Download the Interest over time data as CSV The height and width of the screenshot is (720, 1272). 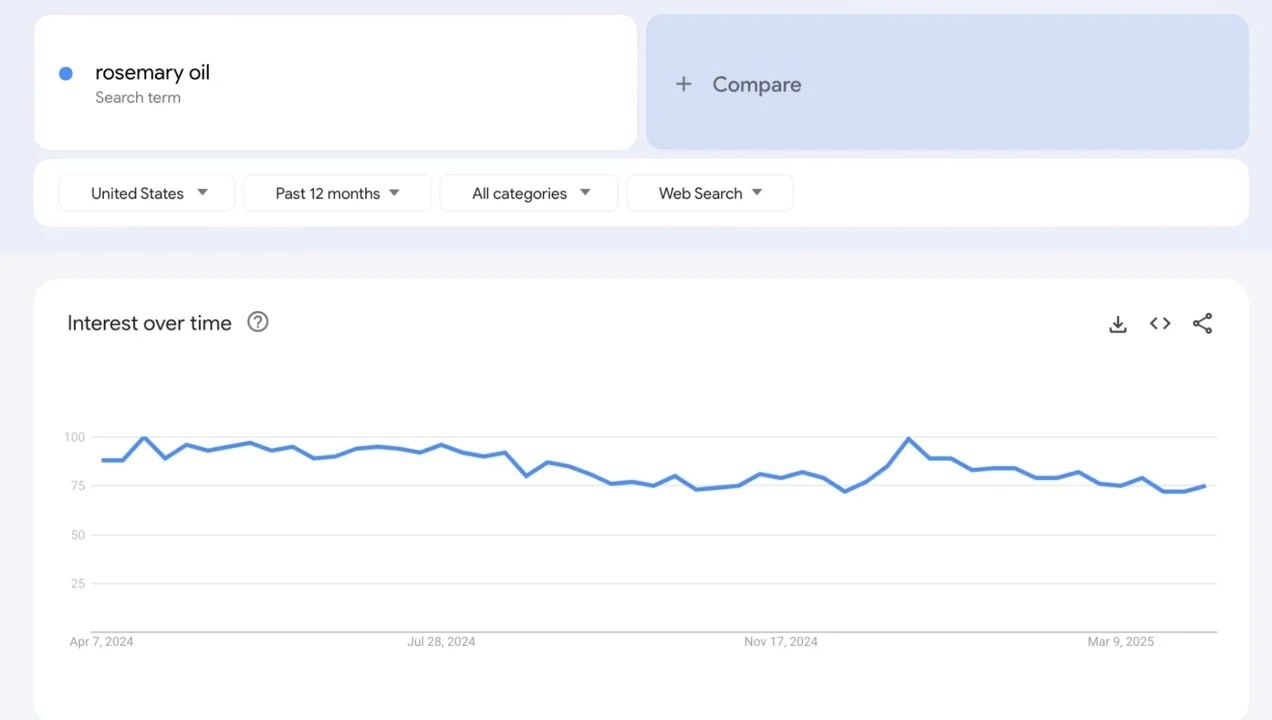click(1118, 324)
